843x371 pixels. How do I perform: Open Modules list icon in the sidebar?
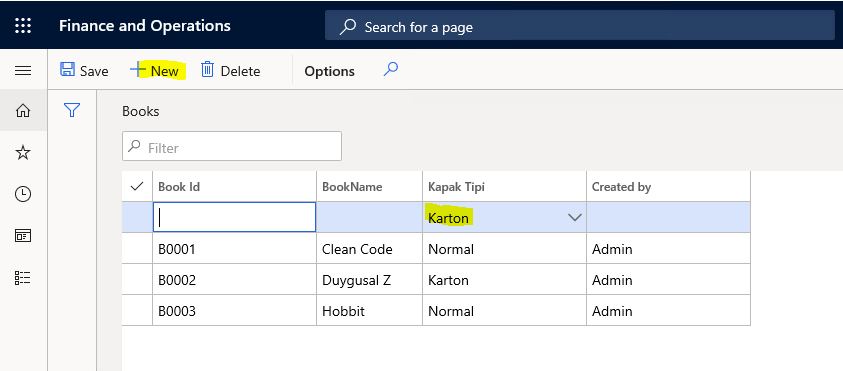click(23, 277)
